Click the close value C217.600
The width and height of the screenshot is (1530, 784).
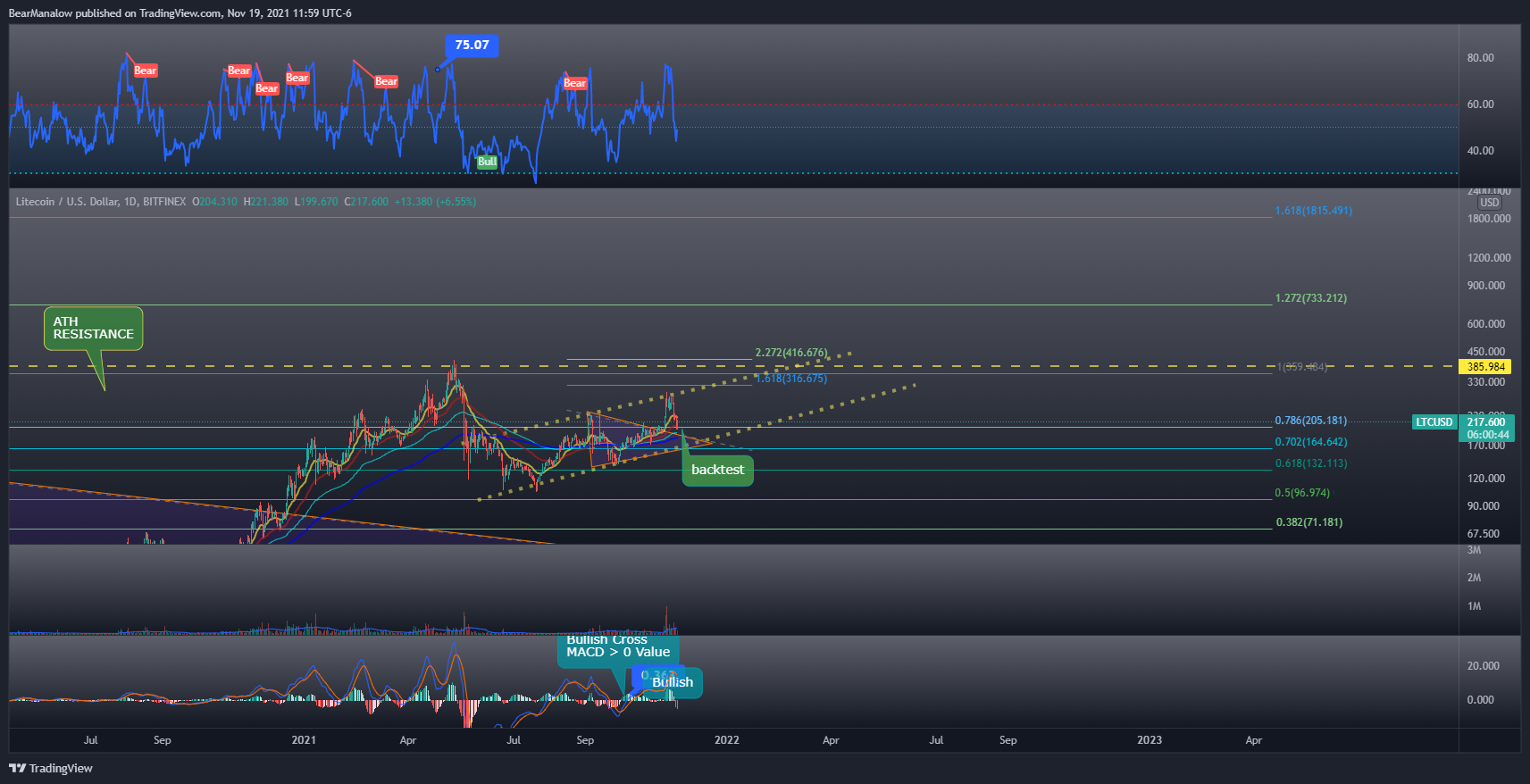click(366, 202)
